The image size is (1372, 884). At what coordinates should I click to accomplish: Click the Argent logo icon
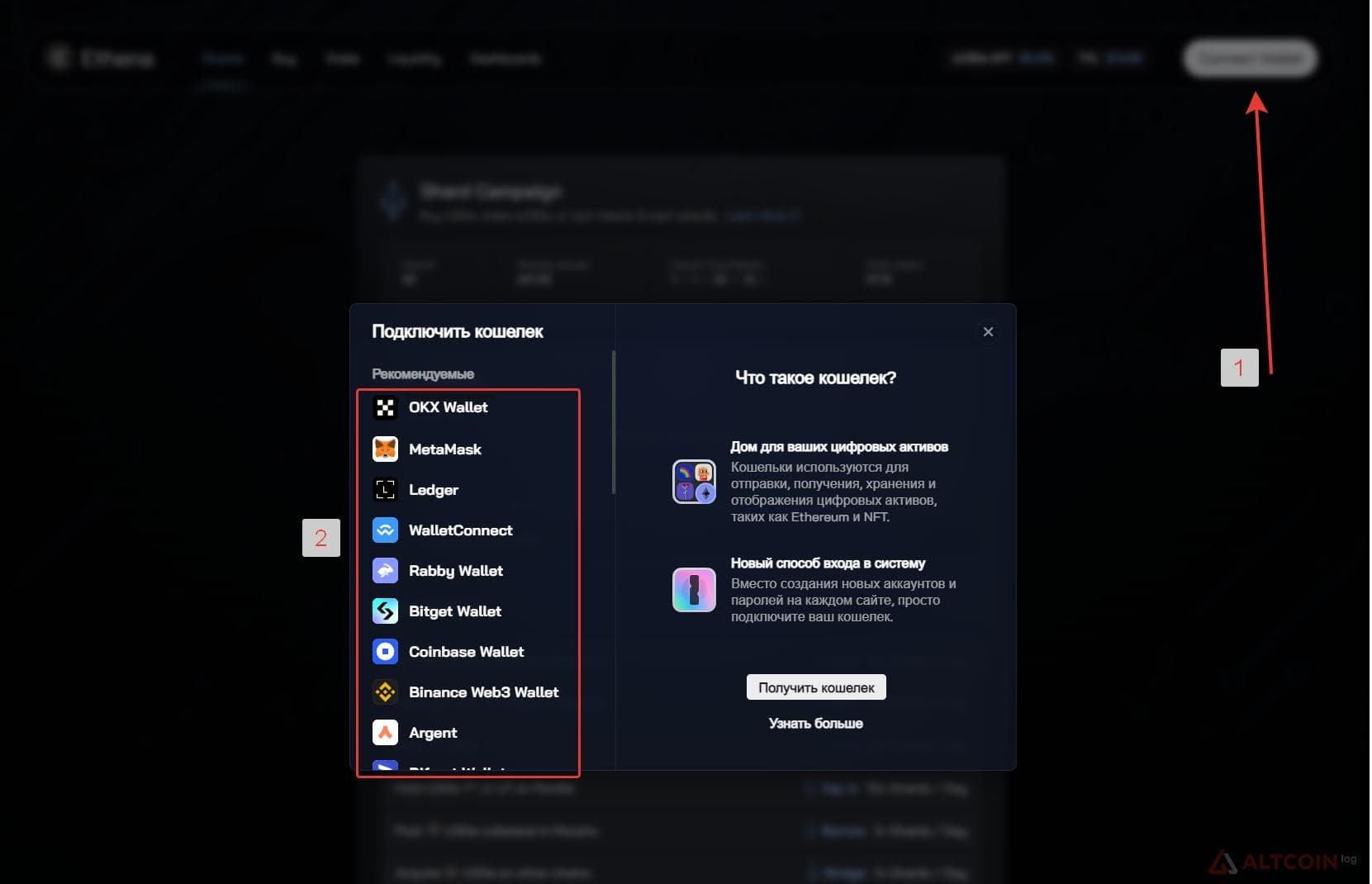(385, 733)
